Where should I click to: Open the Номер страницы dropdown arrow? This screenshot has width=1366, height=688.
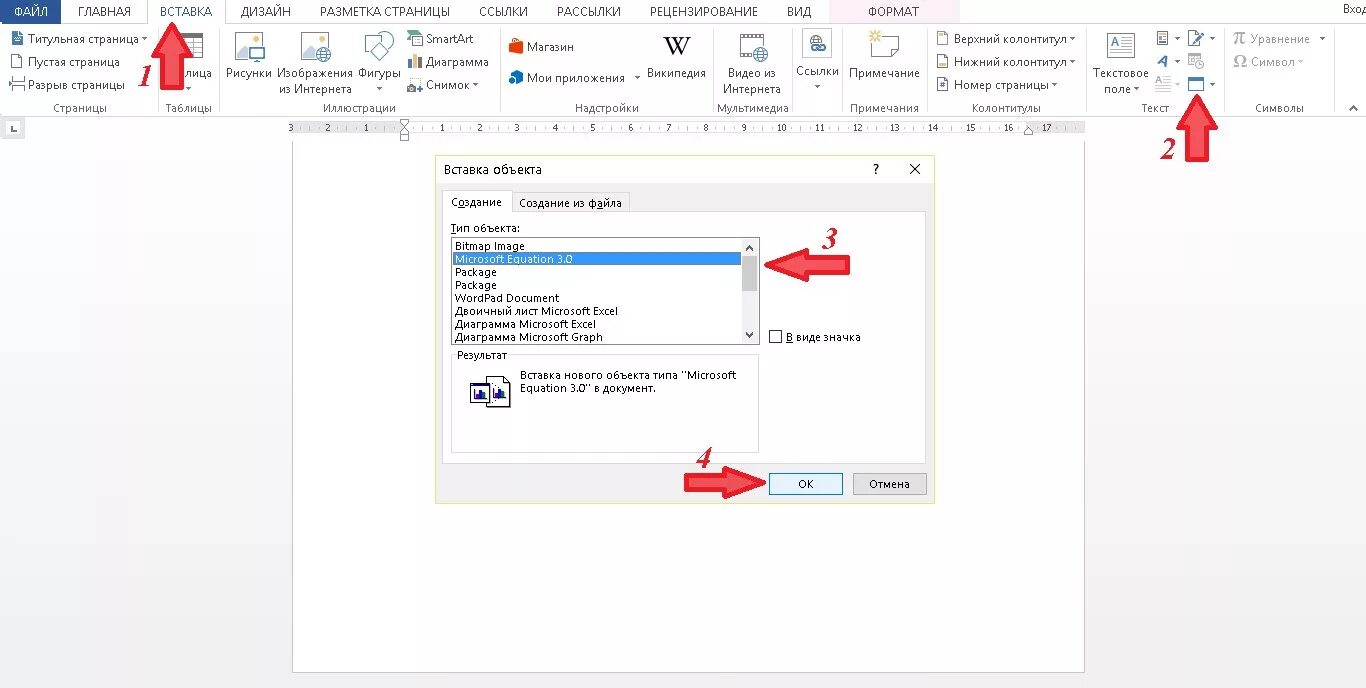[x=1057, y=85]
